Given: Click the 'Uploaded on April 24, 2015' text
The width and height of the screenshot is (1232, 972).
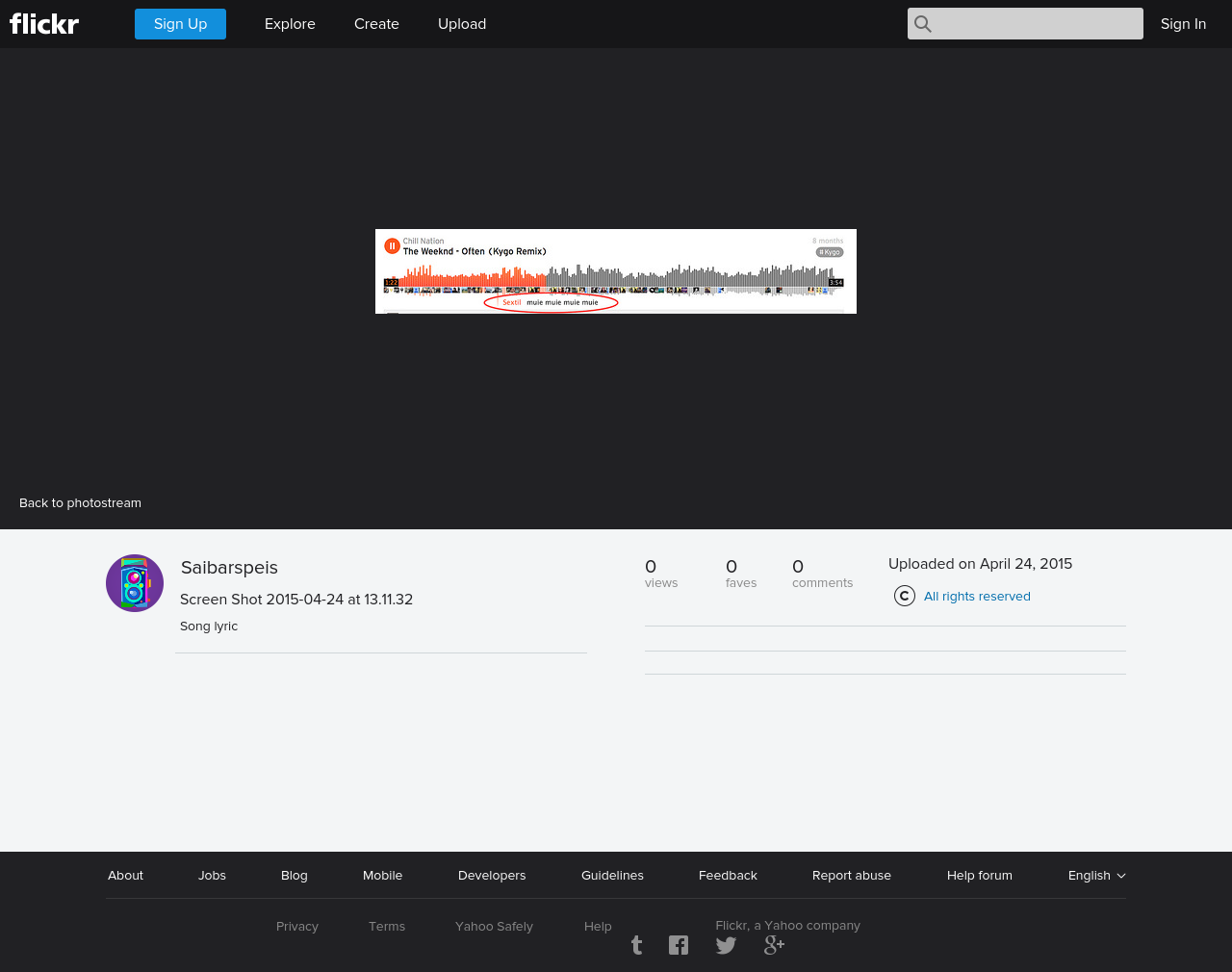Looking at the screenshot, I should tap(980, 564).
